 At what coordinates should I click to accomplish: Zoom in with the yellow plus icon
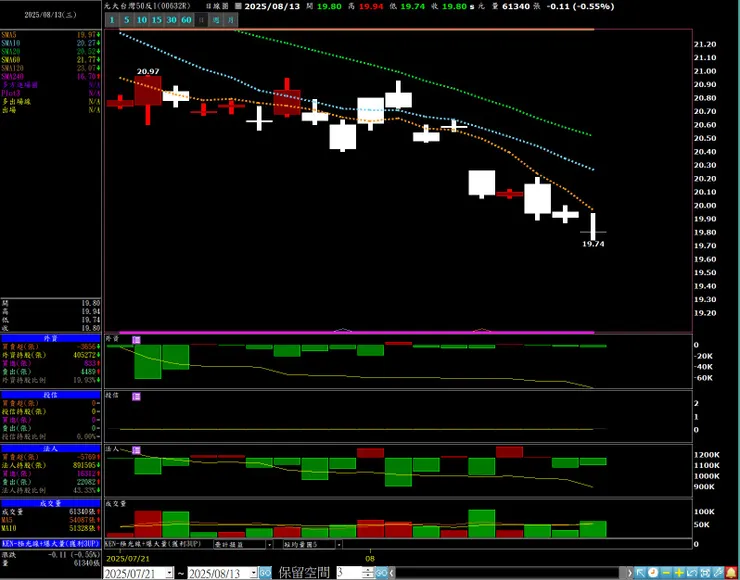[x=679, y=573]
